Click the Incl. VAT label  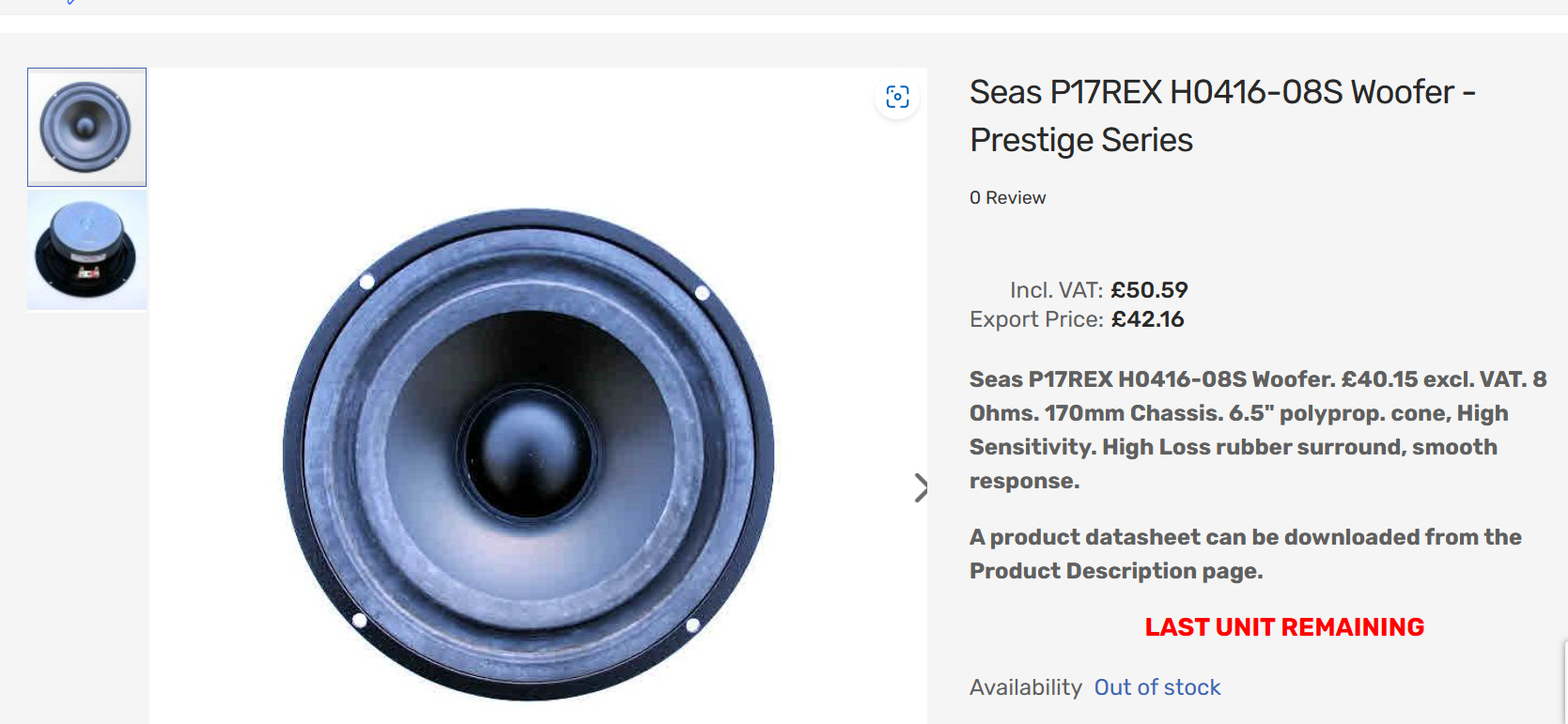pyautogui.click(x=1056, y=290)
